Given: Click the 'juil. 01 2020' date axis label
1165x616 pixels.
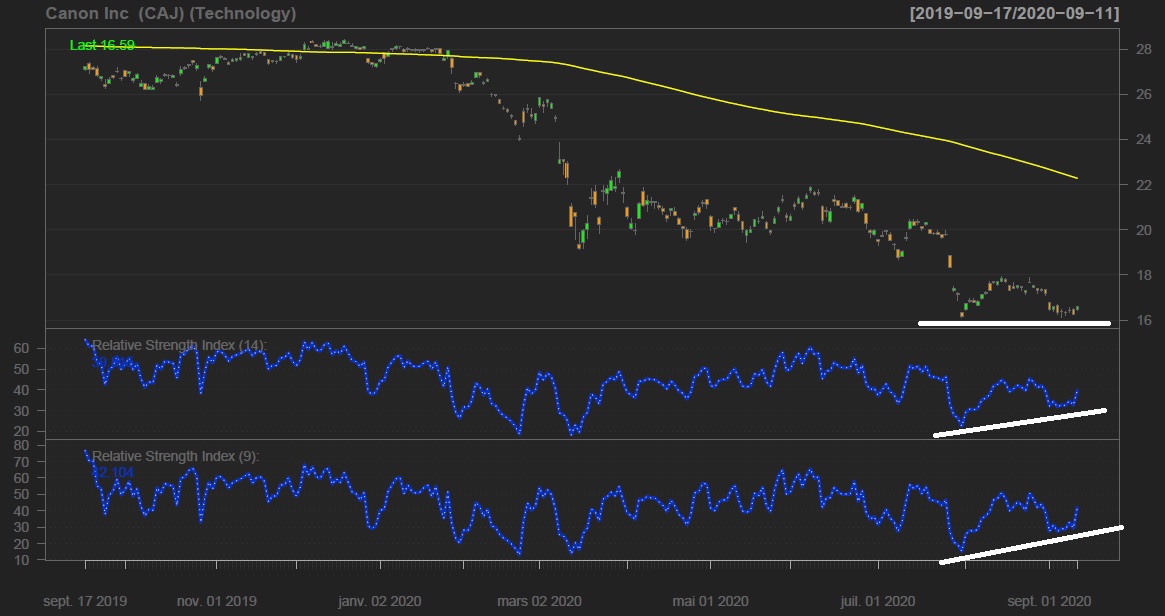Looking at the screenshot, I should pyautogui.click(x=877, y=601).
